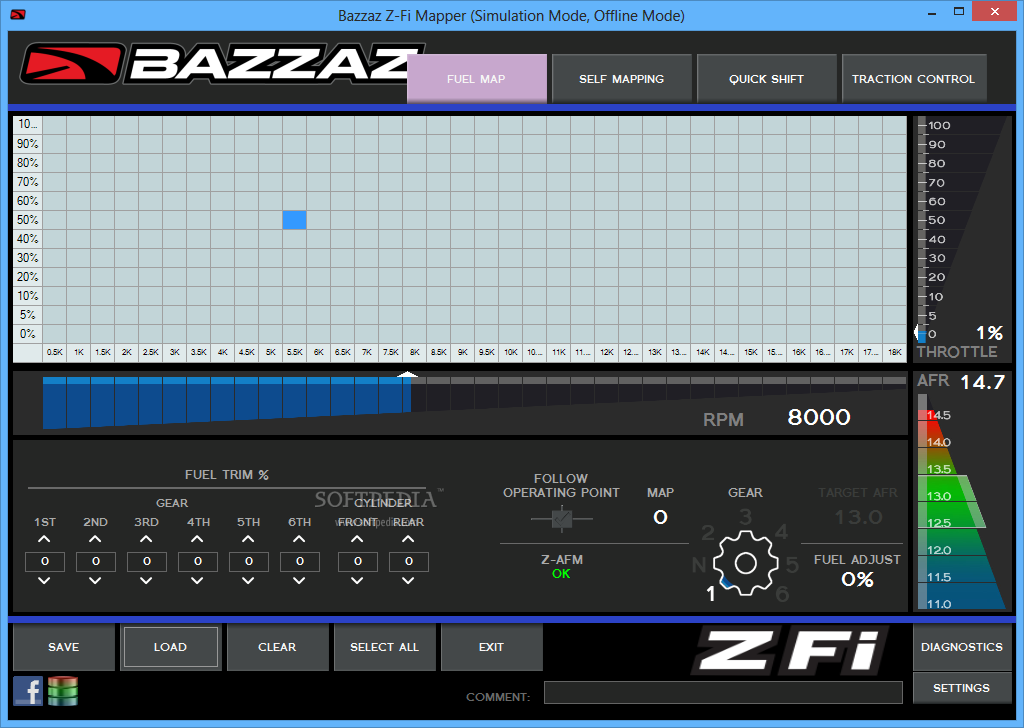
Task: Select the 50% throttle row header
Action: [27, 220]
